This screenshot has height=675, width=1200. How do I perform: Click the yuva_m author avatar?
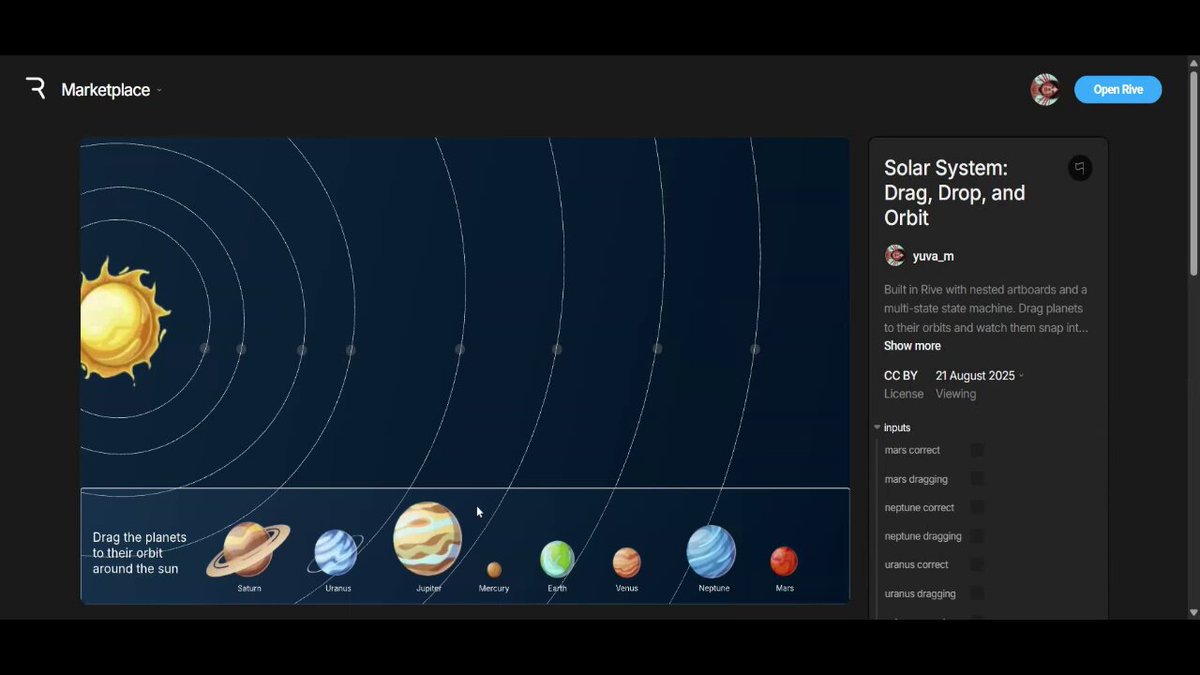pos(895,256)
